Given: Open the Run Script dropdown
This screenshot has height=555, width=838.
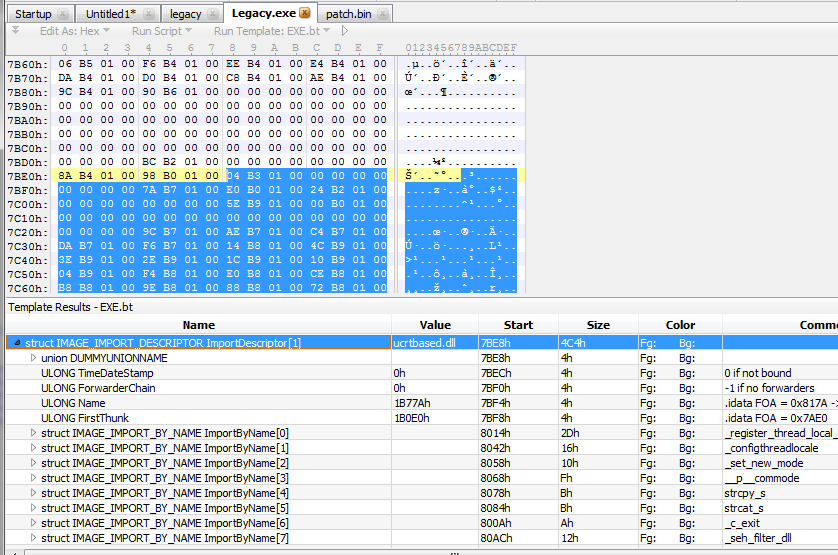Looking at the screenshot, I should [x=160, y=31].
